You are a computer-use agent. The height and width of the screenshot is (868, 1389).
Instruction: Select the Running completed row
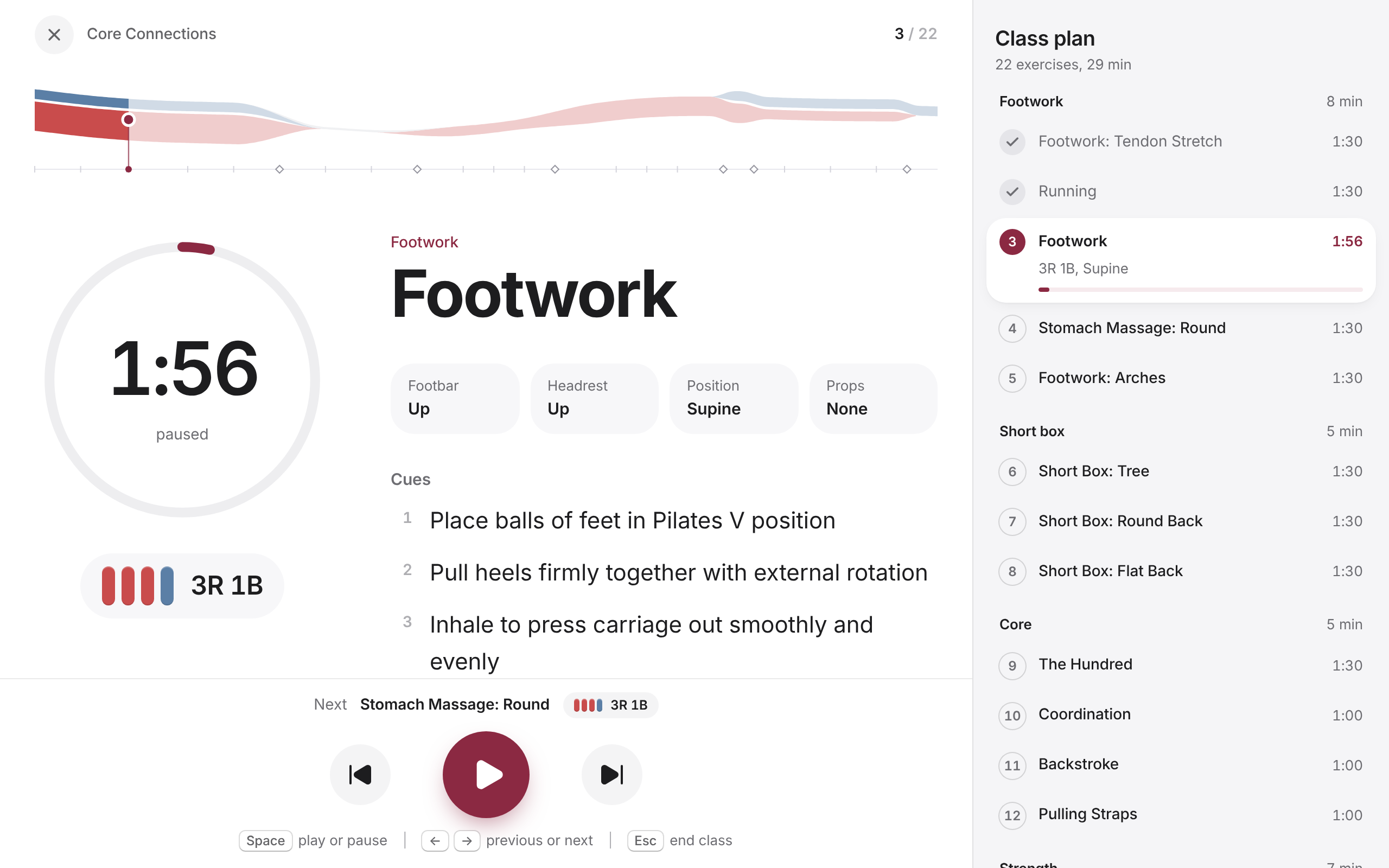click(1181, 192)
